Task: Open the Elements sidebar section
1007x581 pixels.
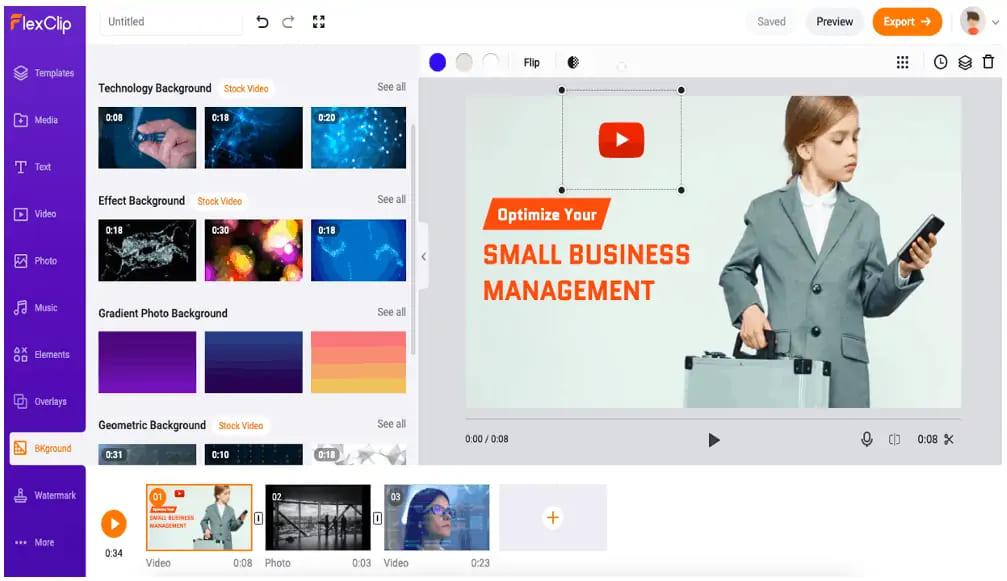Action: tap(44, 354)
